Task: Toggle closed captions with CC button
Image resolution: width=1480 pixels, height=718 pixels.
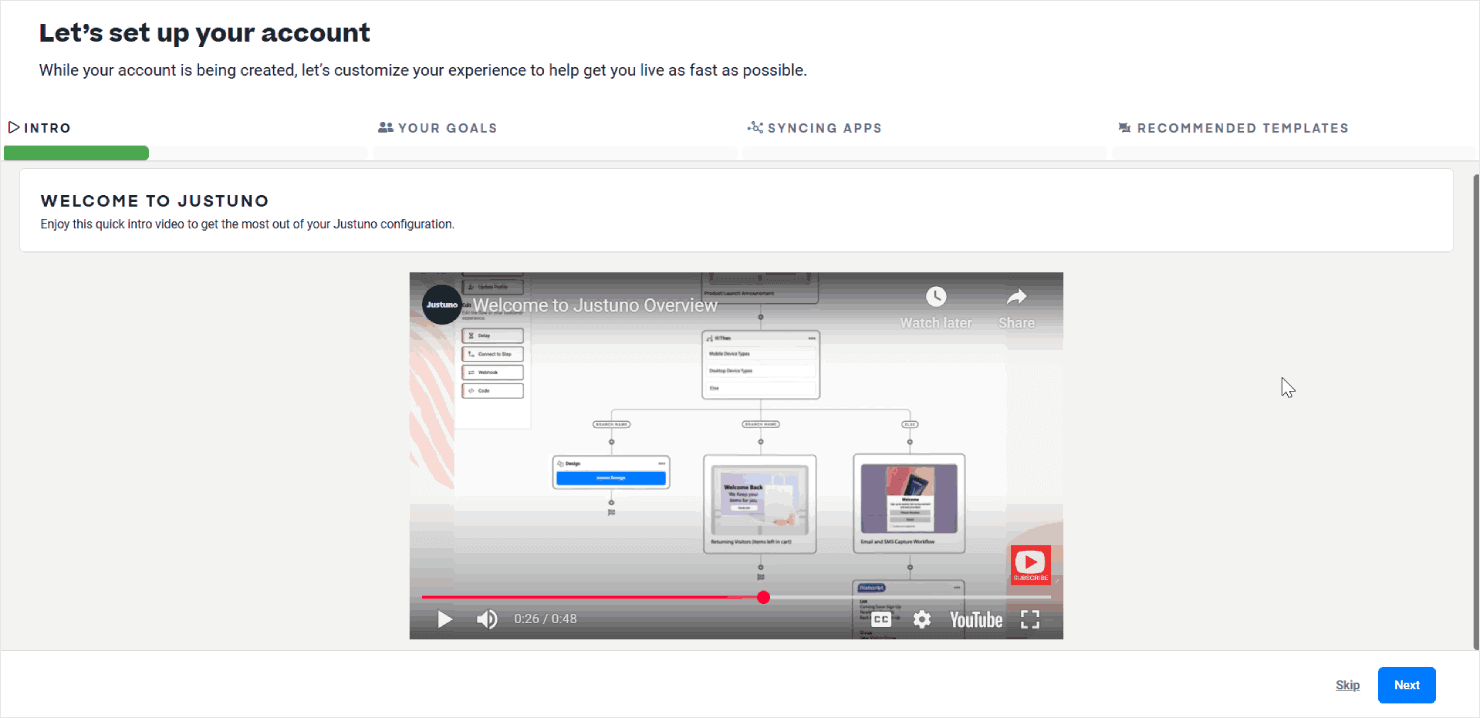Action: tap(880, 619)
